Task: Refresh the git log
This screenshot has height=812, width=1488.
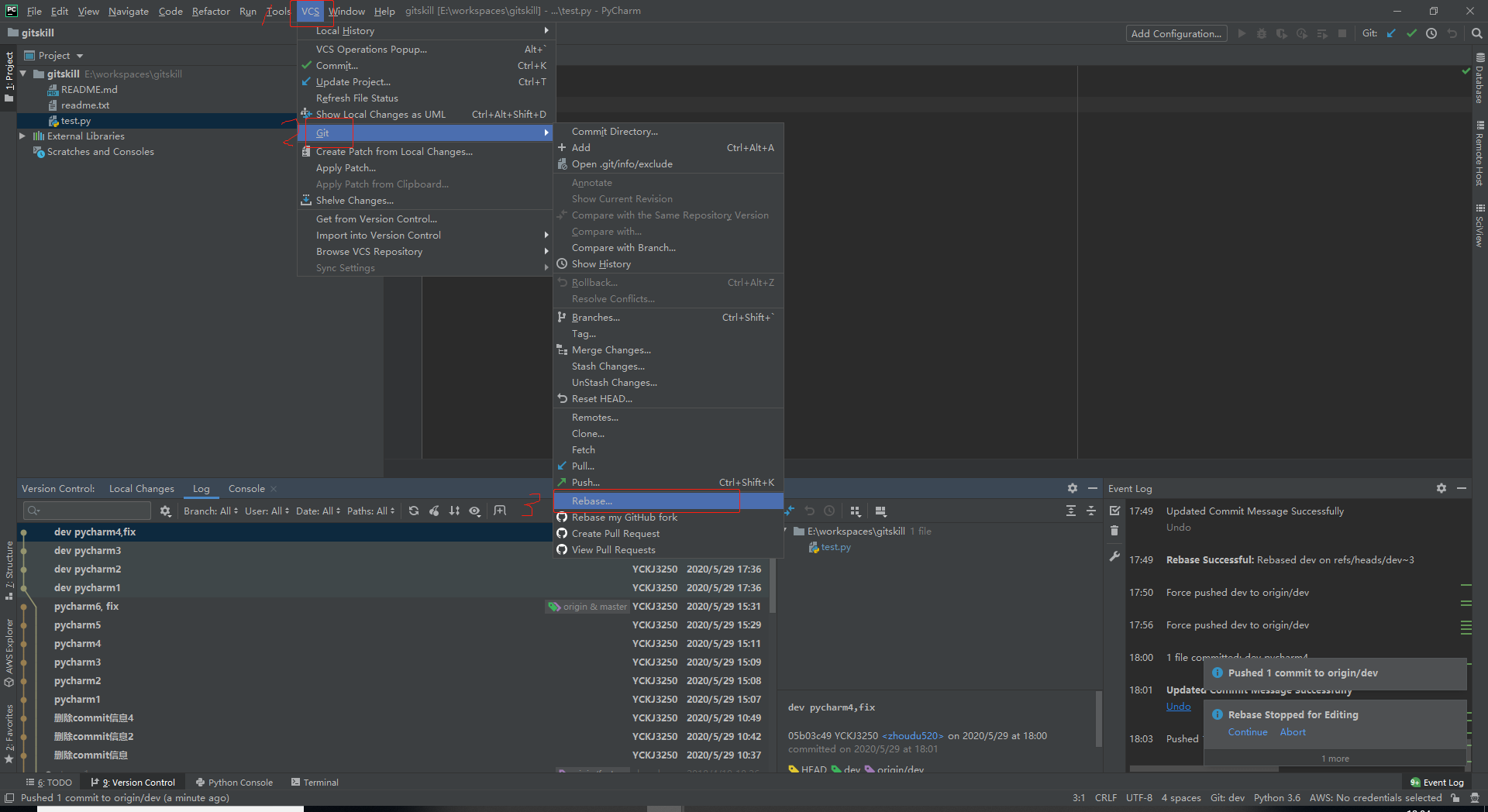Action: pyautogui.click(x=414, y=511)
